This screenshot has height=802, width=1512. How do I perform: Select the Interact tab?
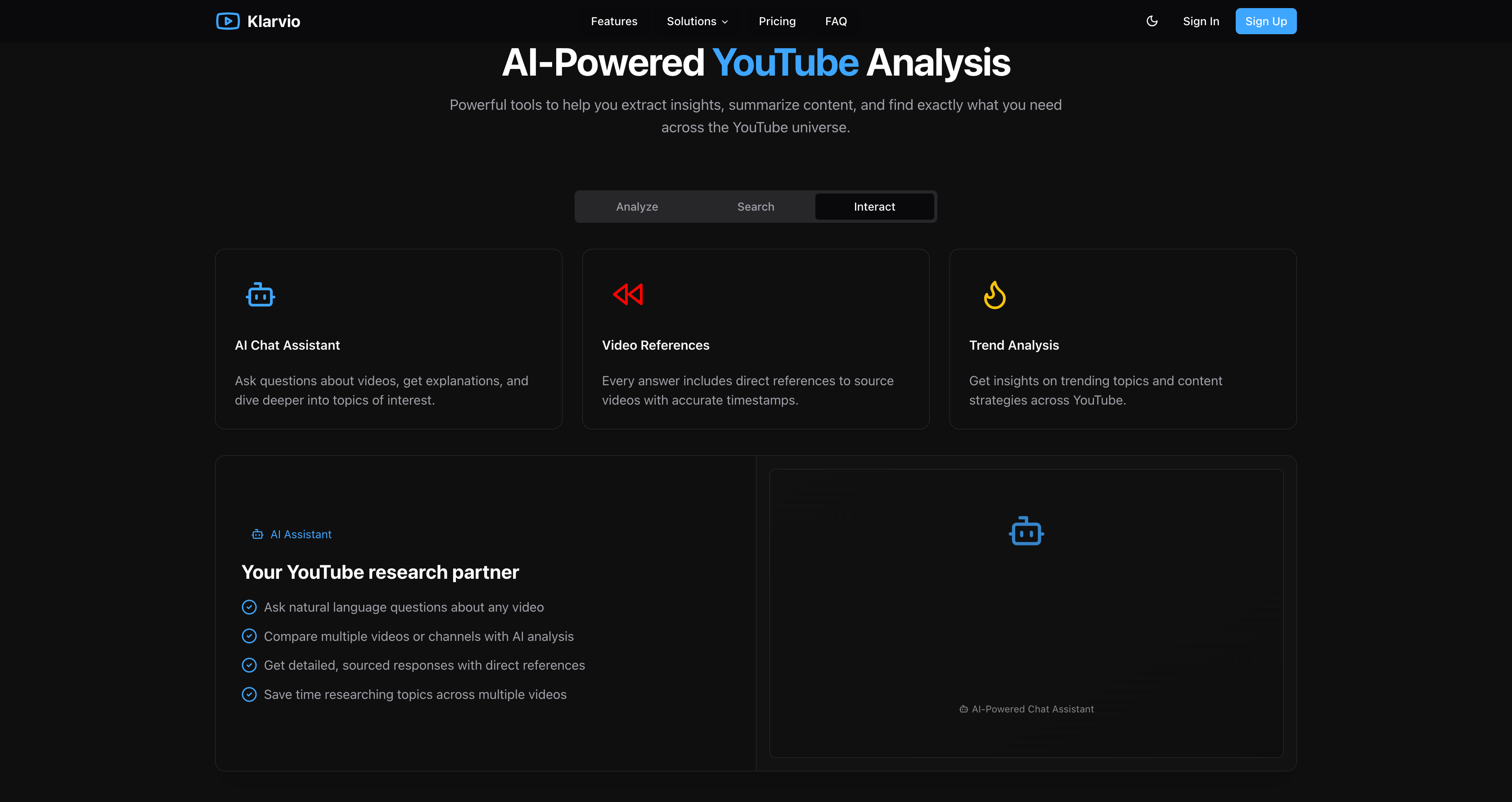pyautogui.click(x=874, y=207)
